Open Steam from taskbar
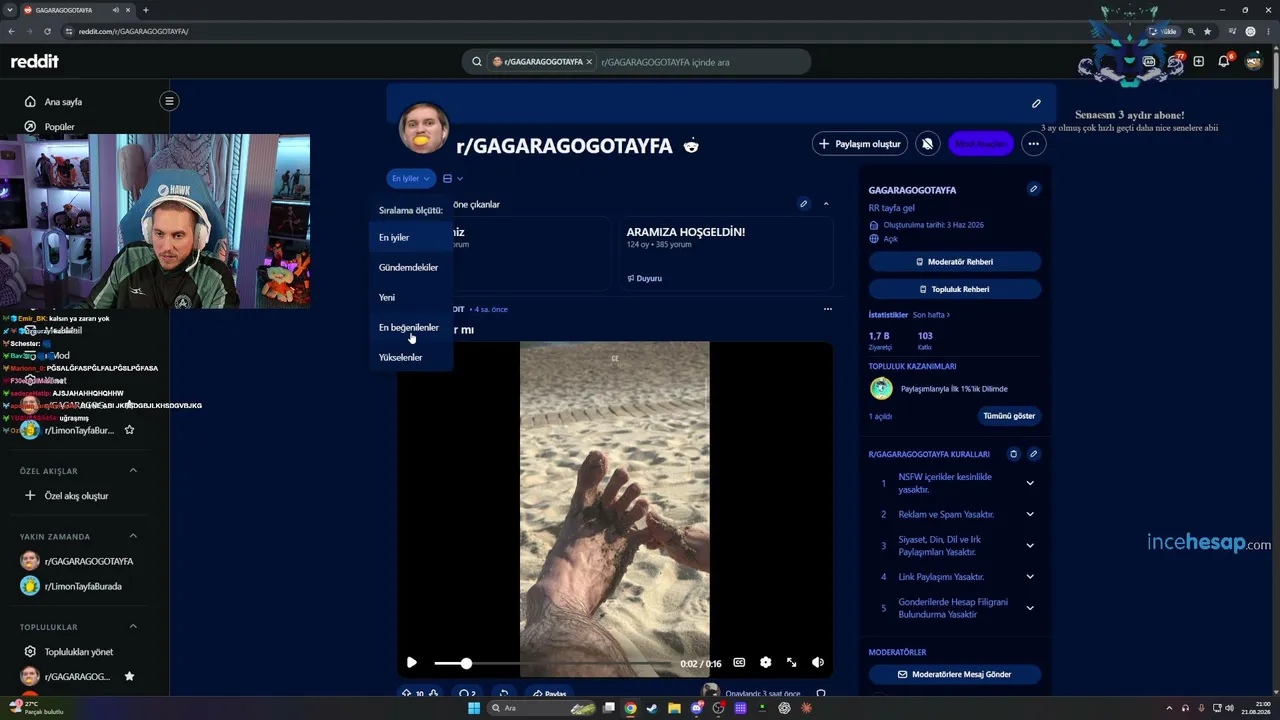 click(x=652, y=708)
